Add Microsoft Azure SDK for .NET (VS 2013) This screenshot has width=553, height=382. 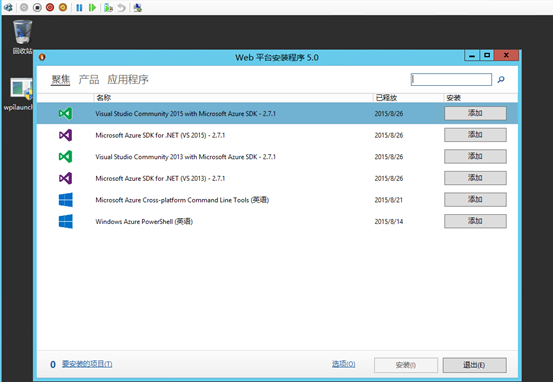[x=475, y=178]
